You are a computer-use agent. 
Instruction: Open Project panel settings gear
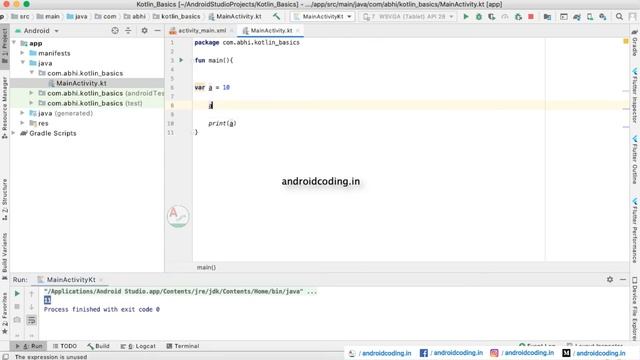pyautogui.click(x=144, y=31)
